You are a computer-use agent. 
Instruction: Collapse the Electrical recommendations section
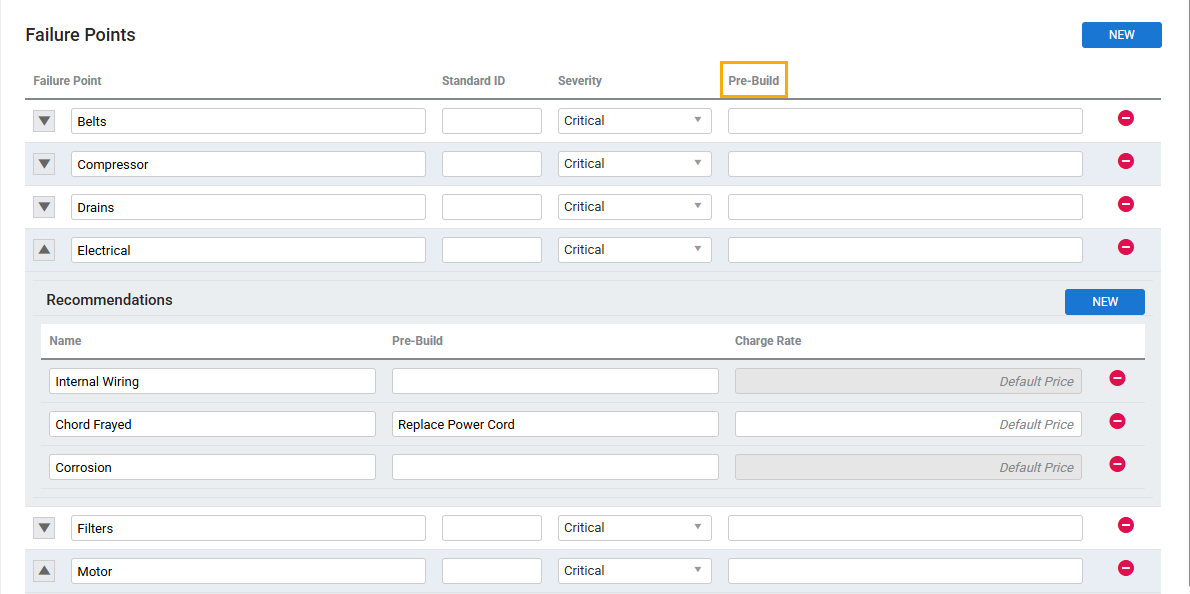44,250
